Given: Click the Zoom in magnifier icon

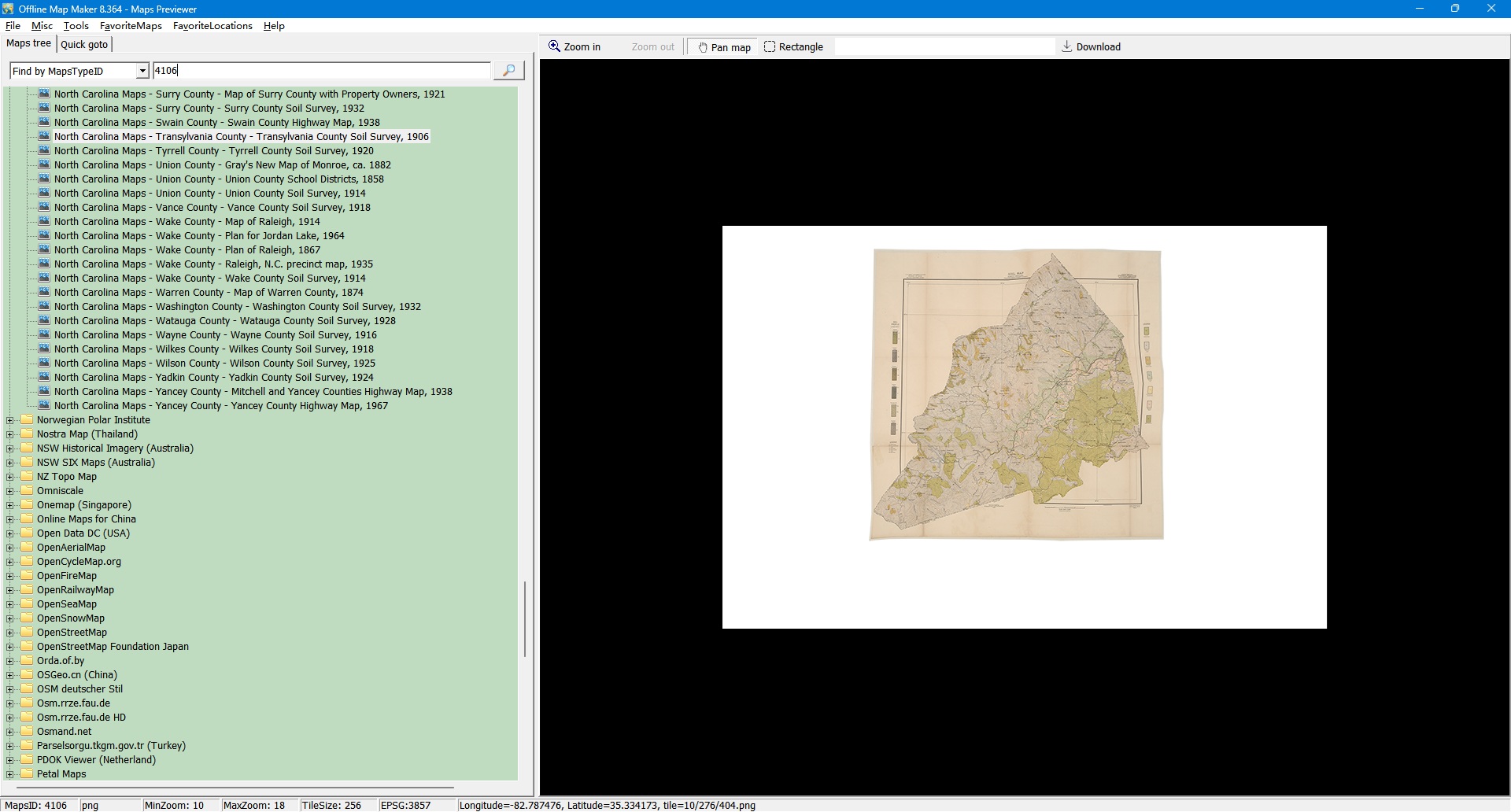Looking at the screenshot, I should tap(554, 46).
